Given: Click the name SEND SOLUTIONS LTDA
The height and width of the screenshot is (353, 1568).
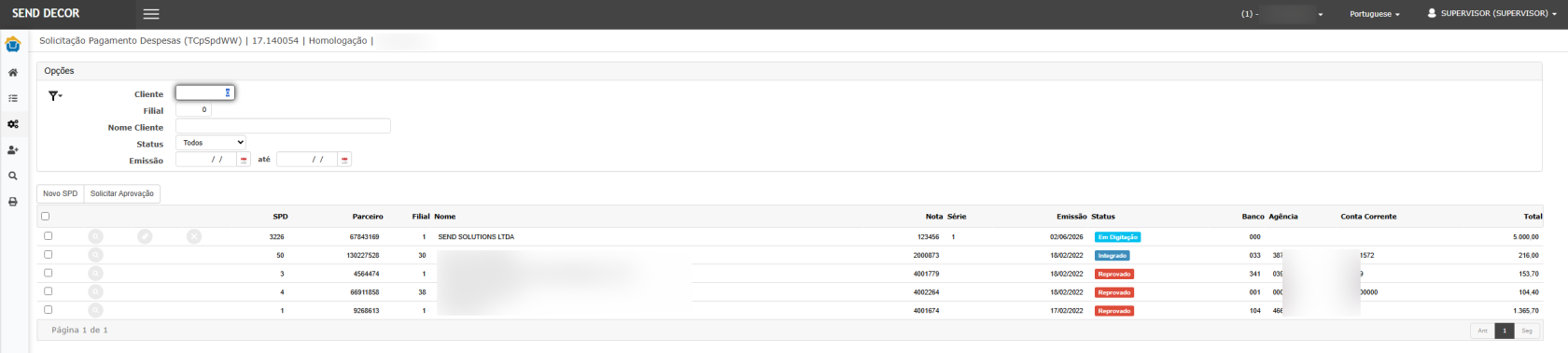Looking at the screenshot, I should [x=476, y=237].
